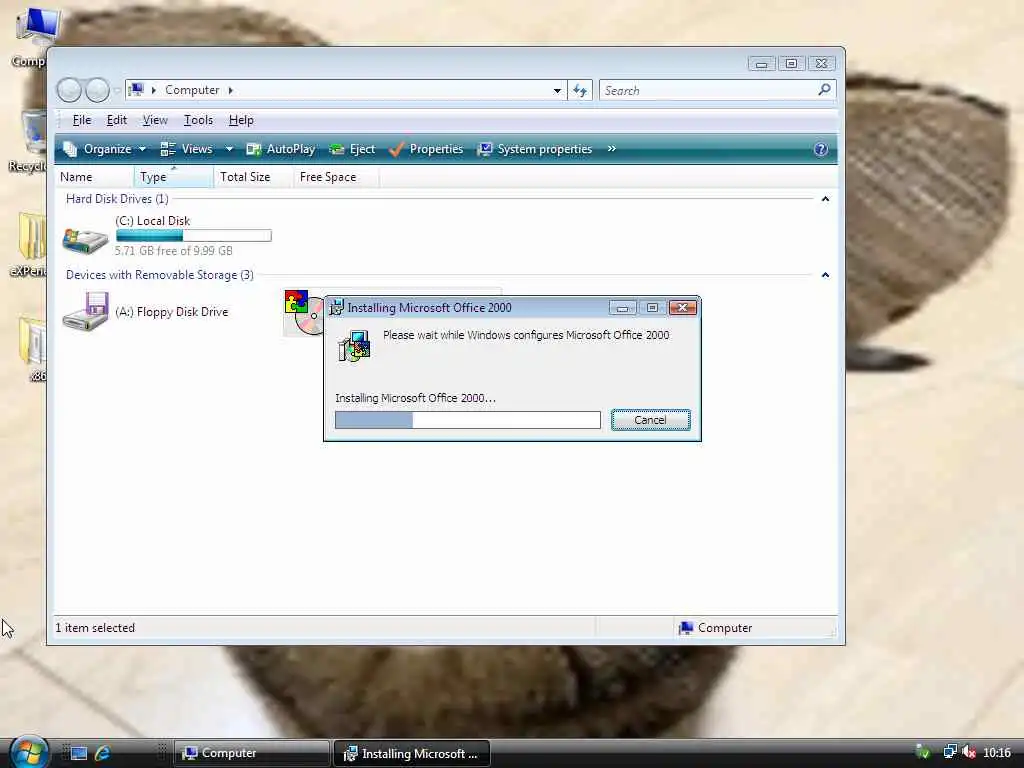Cancel the Office 2000 installation
This screenshot has width=1024, height=768.
tap(650, 420)
